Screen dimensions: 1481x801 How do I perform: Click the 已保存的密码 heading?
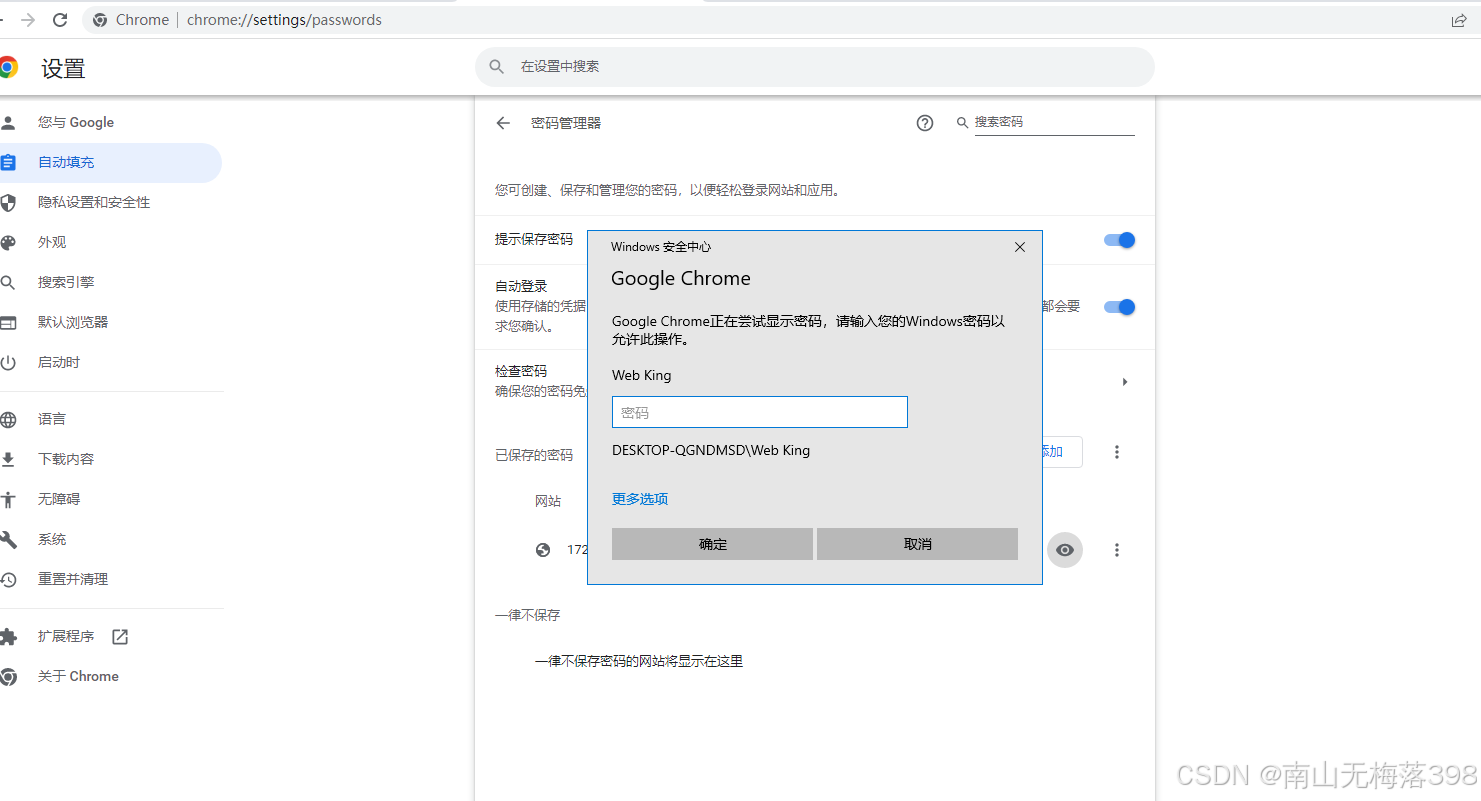[534, 455]
